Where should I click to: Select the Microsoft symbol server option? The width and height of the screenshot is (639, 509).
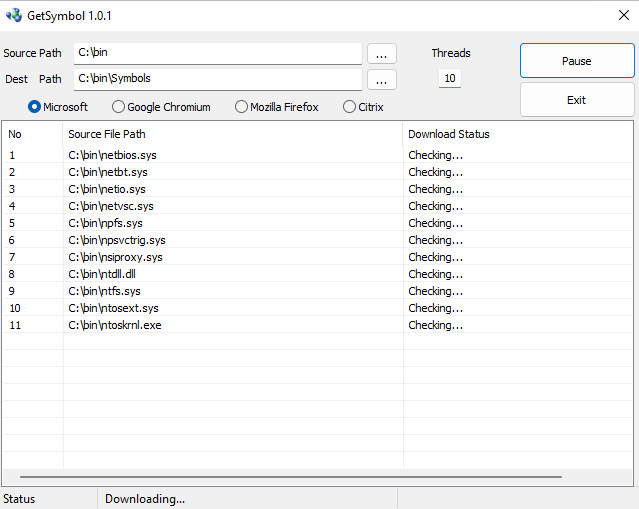pyautogui.click(x=58, y=107)
